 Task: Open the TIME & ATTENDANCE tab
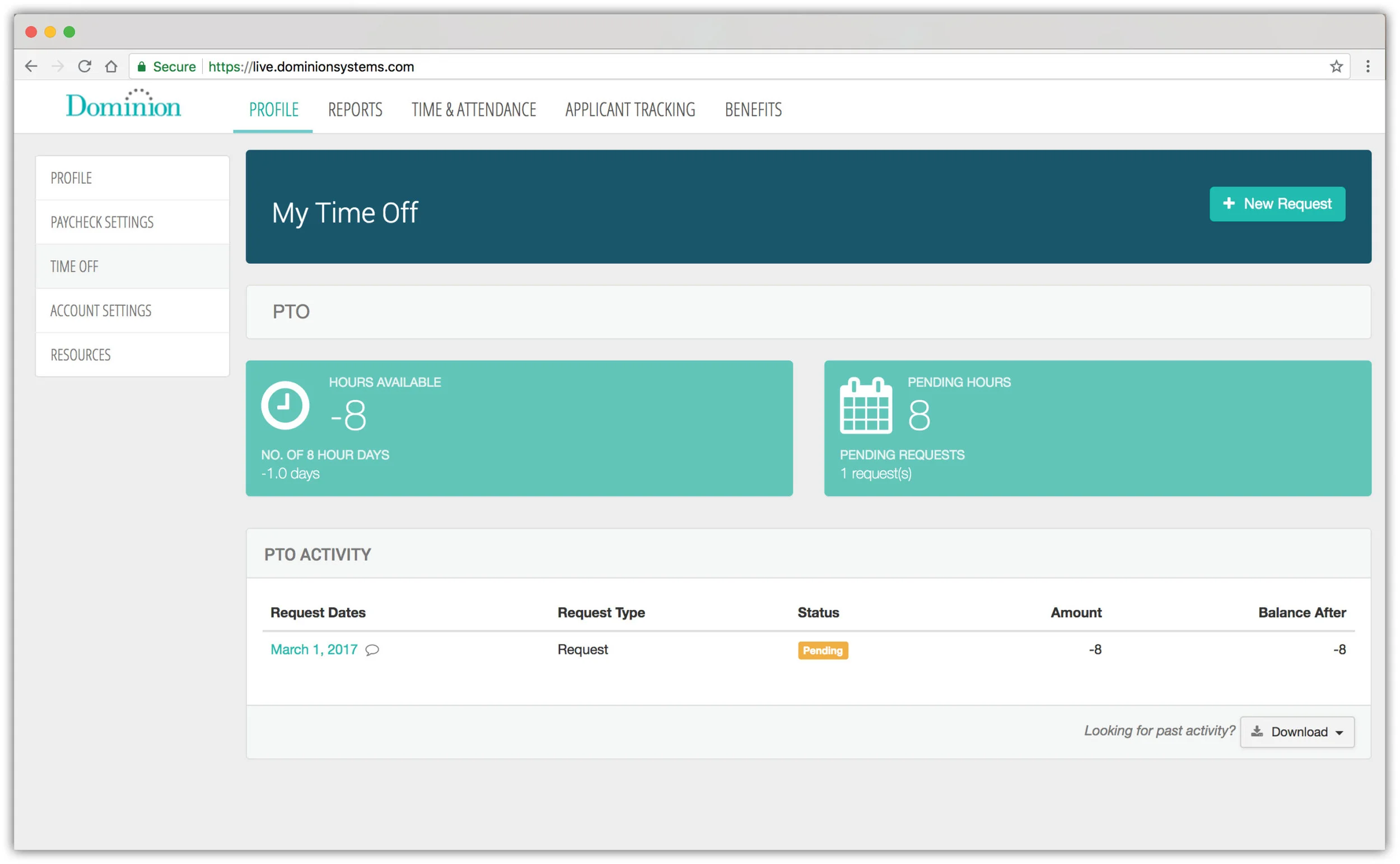click(x=474, y=109)
